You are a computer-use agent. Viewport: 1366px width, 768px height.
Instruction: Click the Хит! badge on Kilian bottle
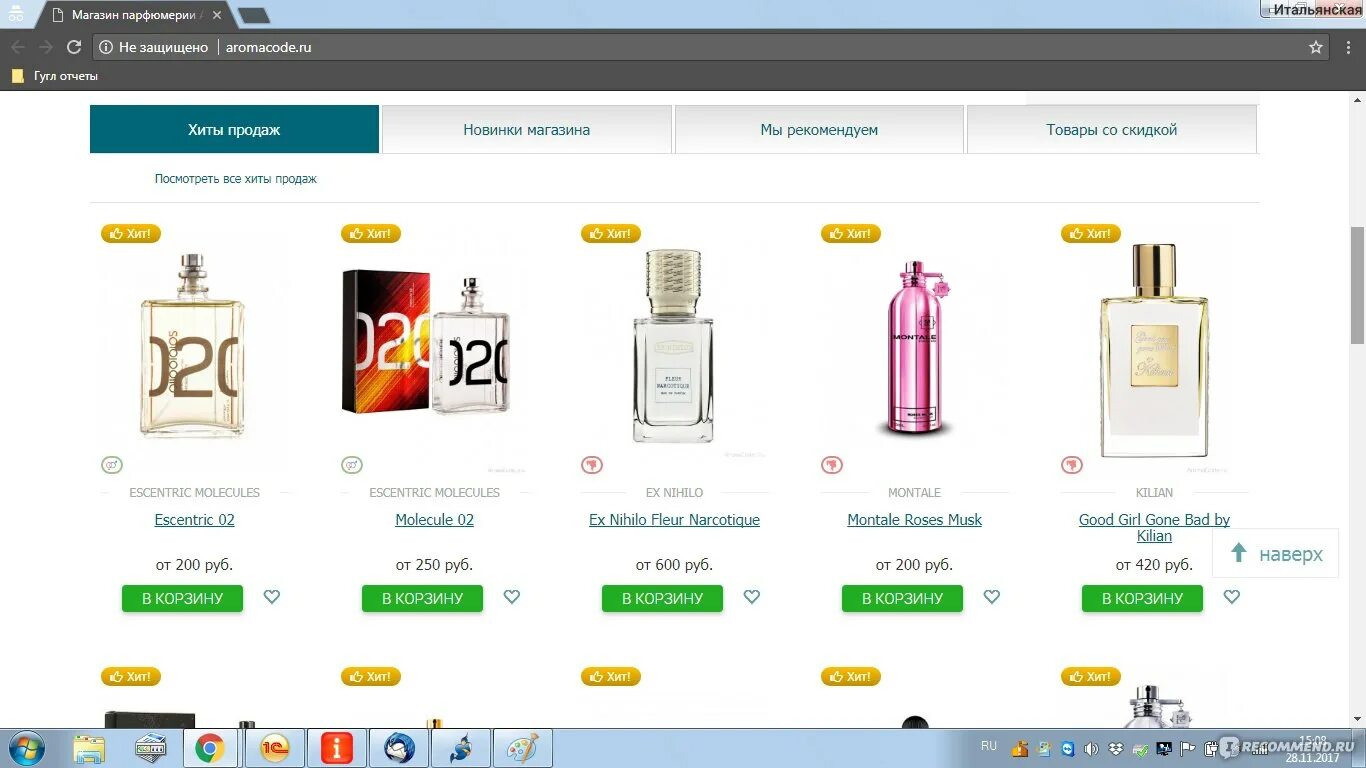pyautogui.click(x=1091, y=233)
